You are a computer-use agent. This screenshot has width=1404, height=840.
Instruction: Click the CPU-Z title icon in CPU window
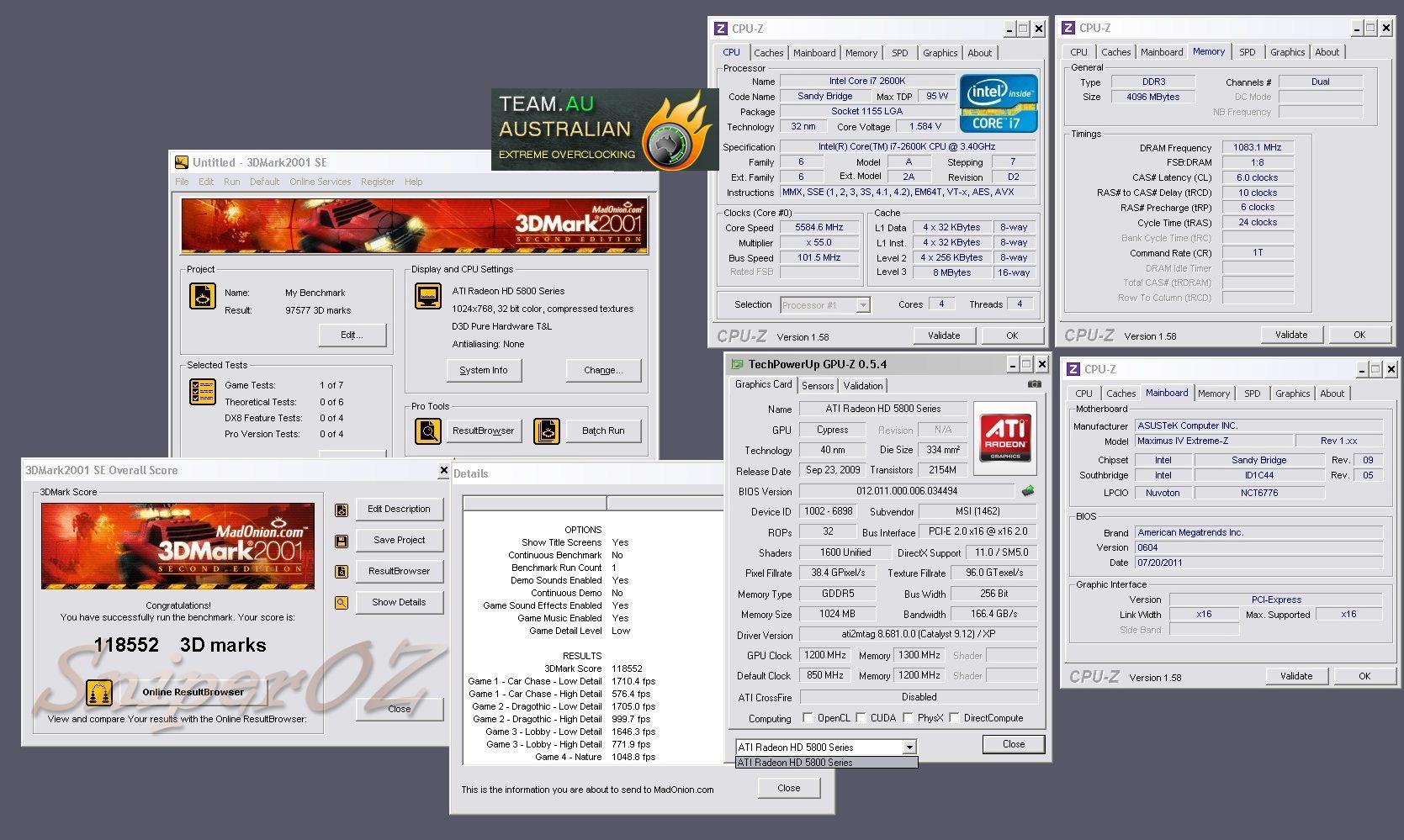(721, 29)
